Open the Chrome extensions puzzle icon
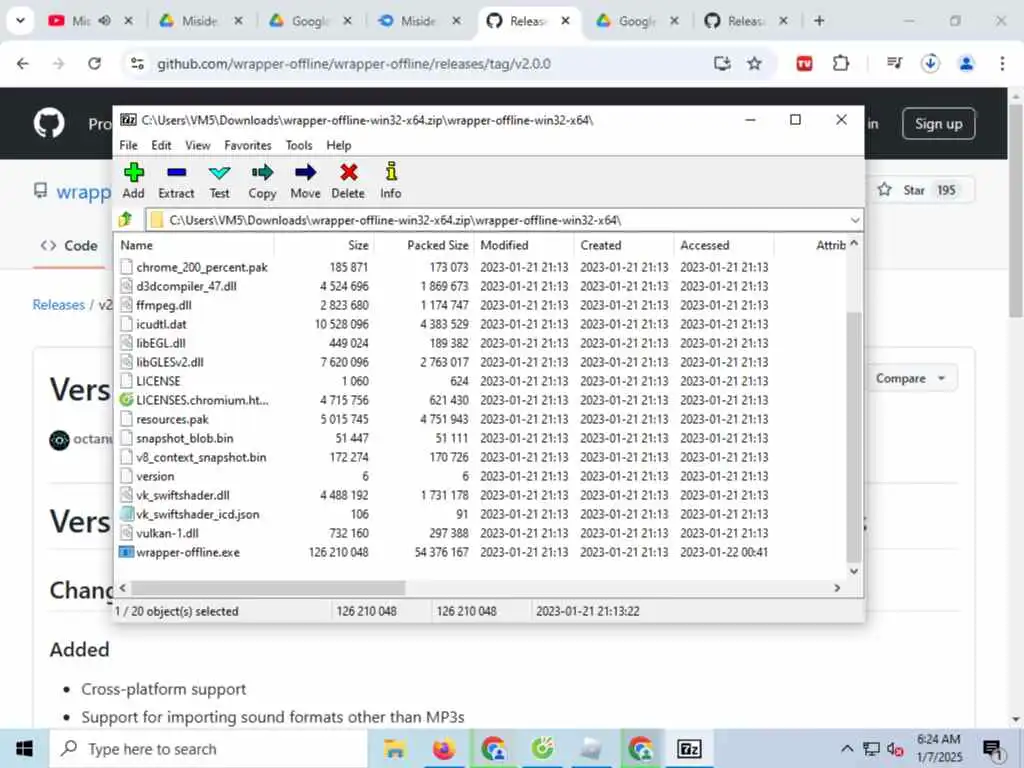Screen dimensions: 1024x768 [841, 63]
